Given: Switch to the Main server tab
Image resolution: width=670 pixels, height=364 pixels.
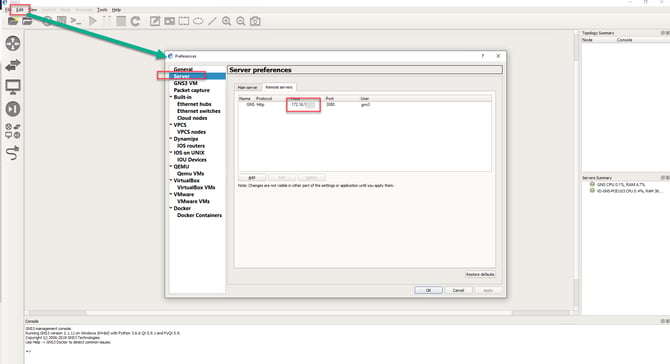Looking at the screenshot, I should (x=247, y=87).
